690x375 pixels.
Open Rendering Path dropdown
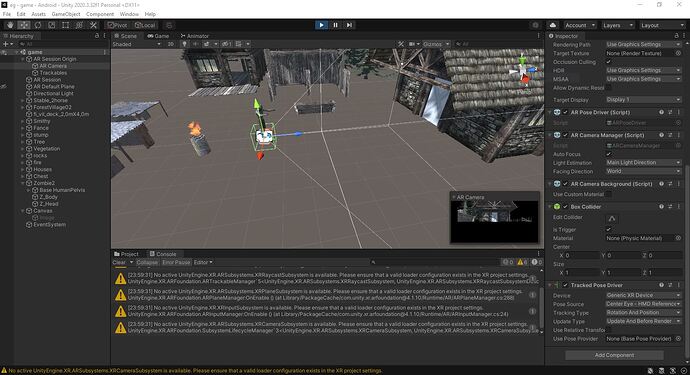pyautogui.click(x=643, y=44)
